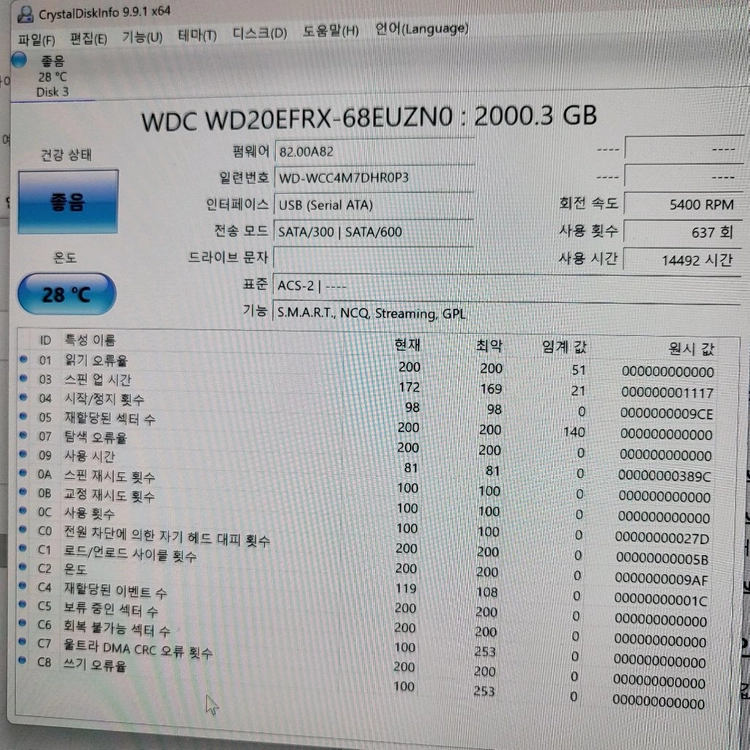
Task: Click the threshold value 140
Action: click(574, 432)
